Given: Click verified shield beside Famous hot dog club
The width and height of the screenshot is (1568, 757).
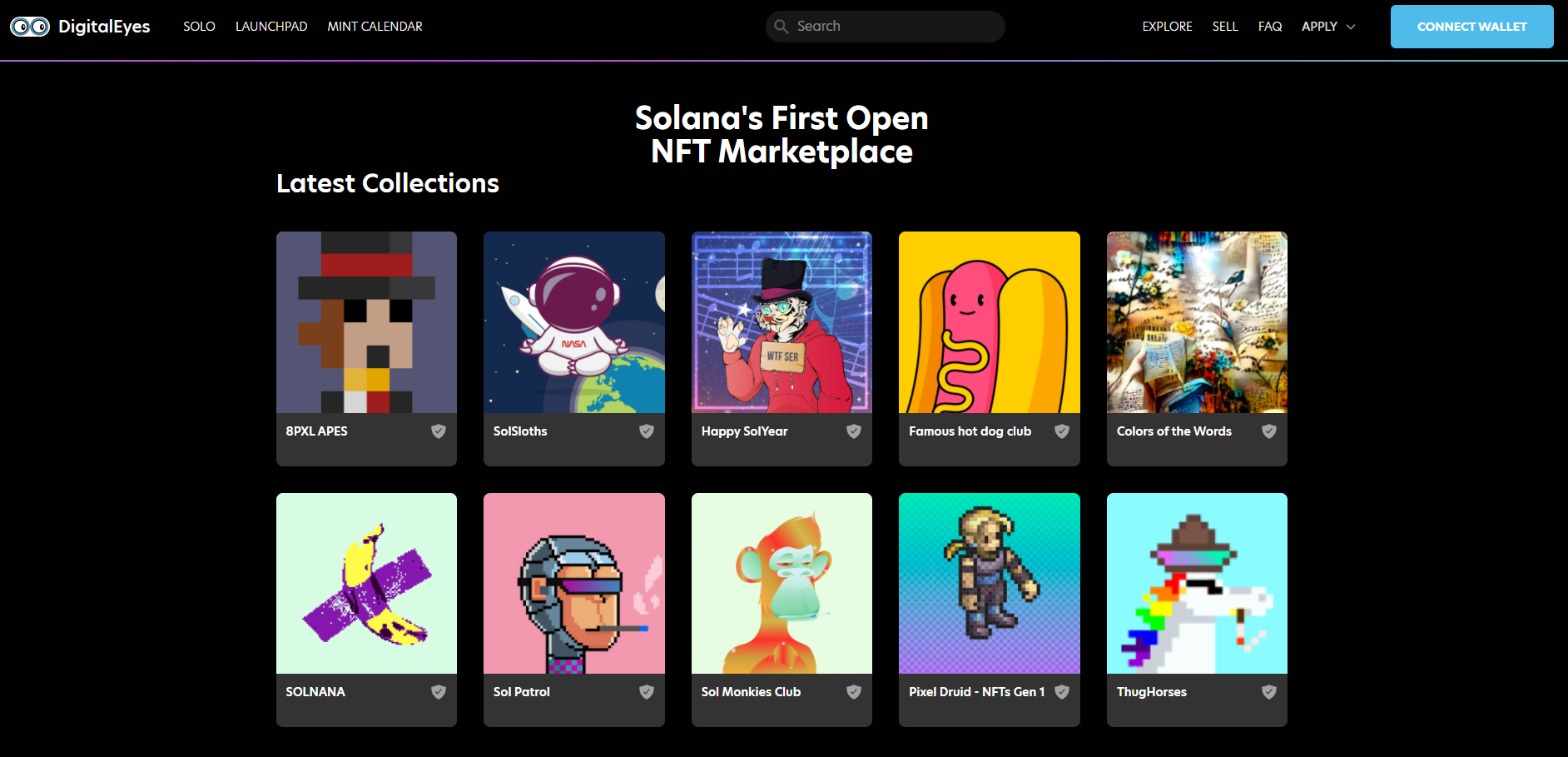Looking at the screenshot, I should coord(1062,431).
